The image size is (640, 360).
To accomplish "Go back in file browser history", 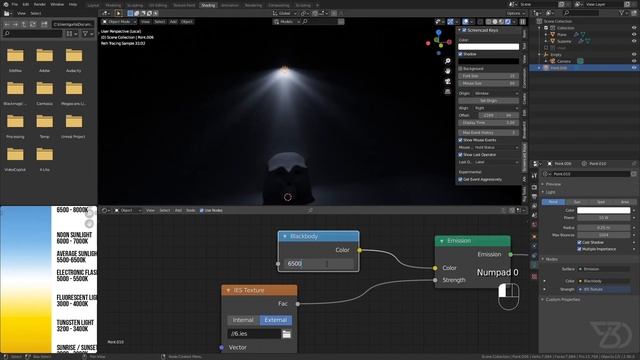I will 7,24.
